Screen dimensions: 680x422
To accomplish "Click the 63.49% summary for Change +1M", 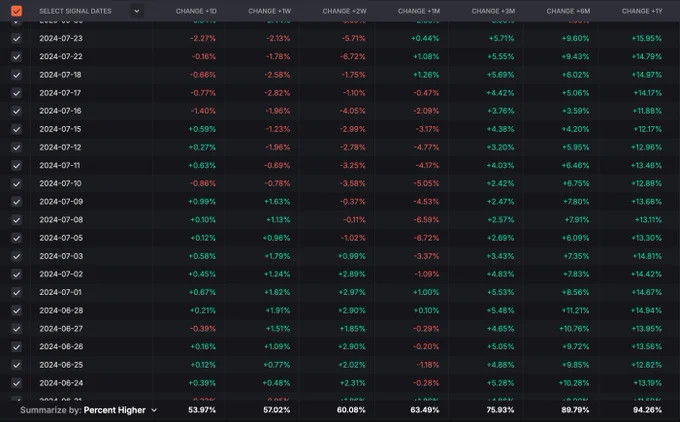I will tap(425, 410).
